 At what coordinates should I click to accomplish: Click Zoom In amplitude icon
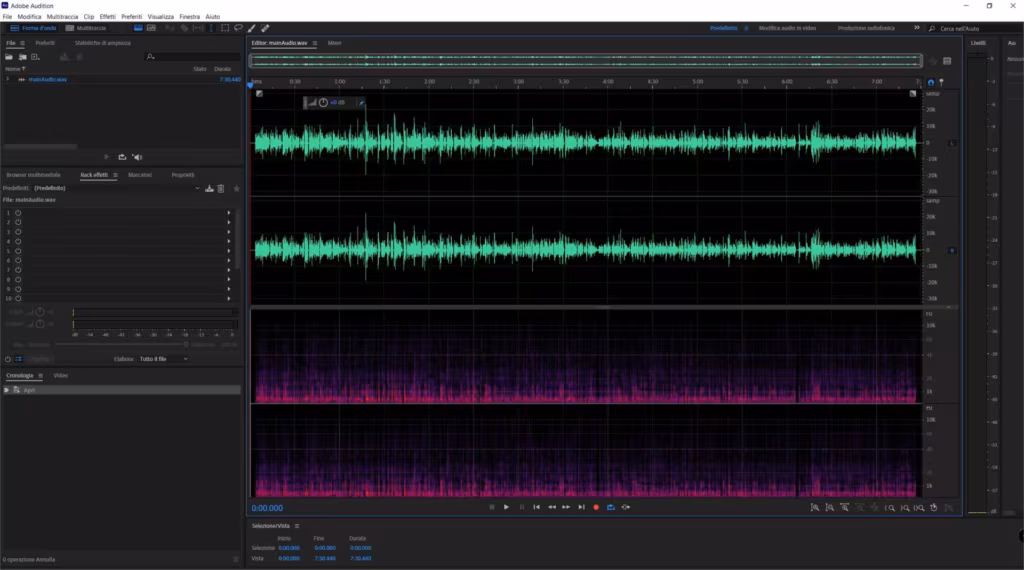point(815,507)
